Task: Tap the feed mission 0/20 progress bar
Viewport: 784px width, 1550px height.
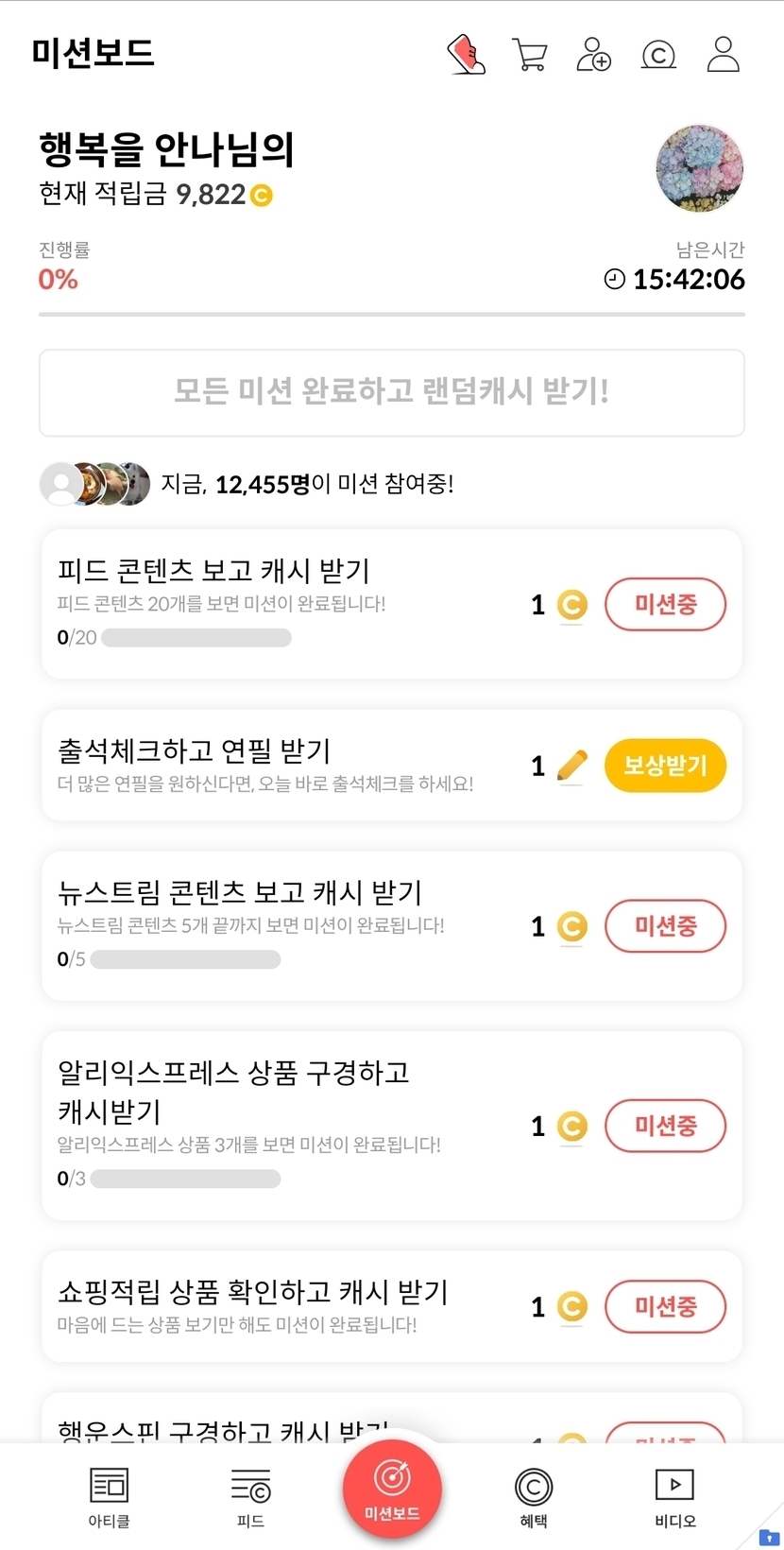Action: point(196,638)
